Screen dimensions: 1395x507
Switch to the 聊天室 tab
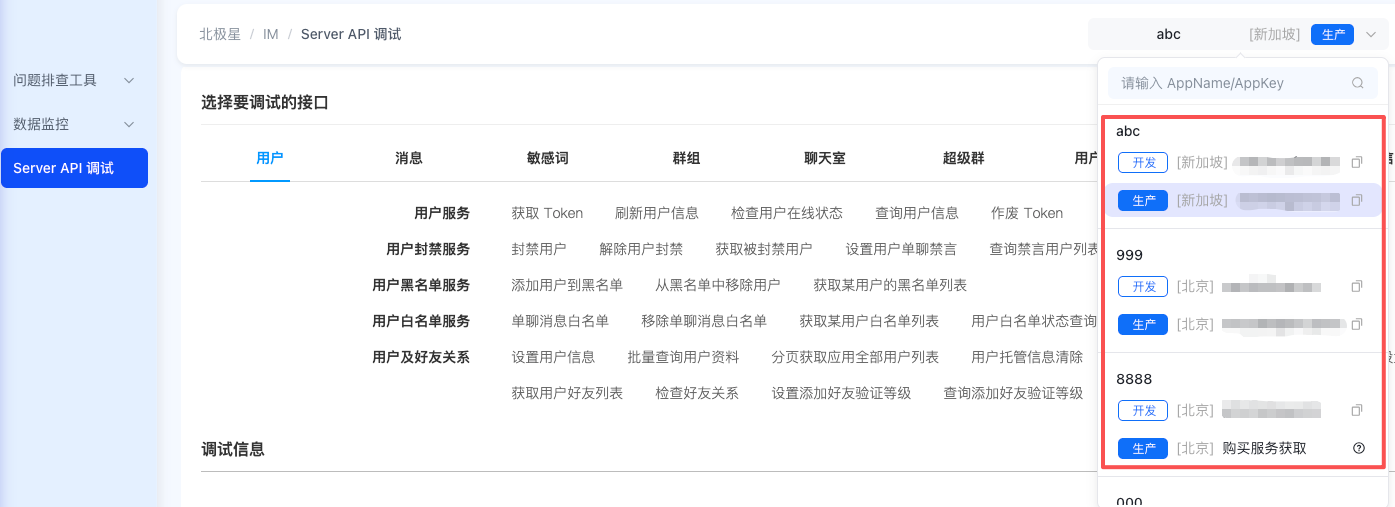825,158
